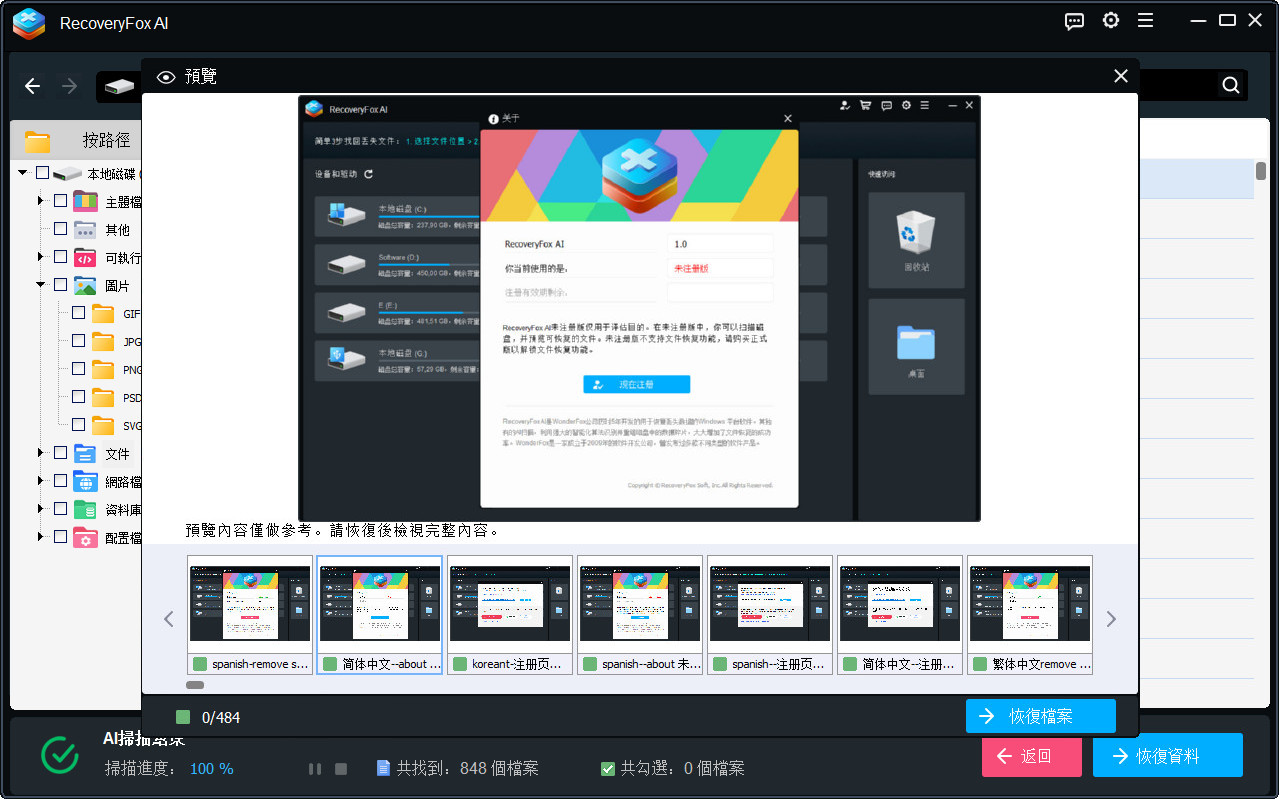Image resolution: width=1279 pixels, height=799 pixels.
Task: Collapse the 本地磁碟 root tree node
Action: [23, 173]
